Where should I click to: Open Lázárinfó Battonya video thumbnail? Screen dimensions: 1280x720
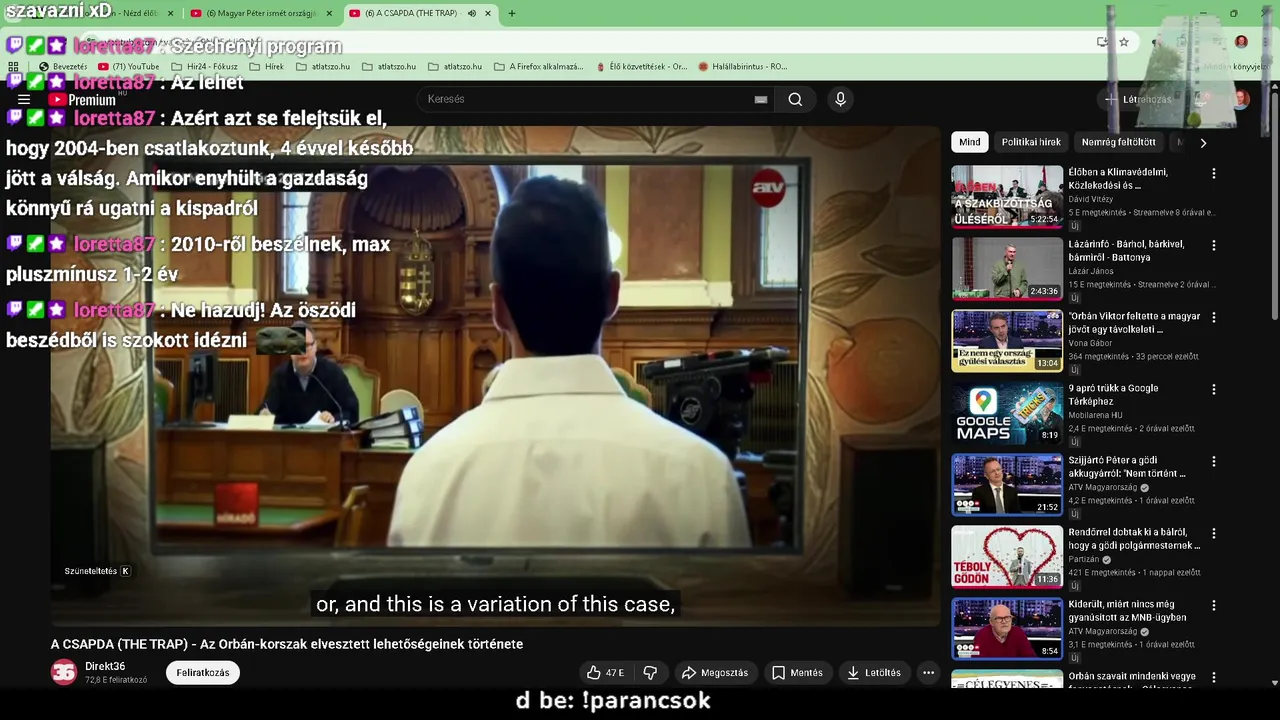tap(1007, 269)
